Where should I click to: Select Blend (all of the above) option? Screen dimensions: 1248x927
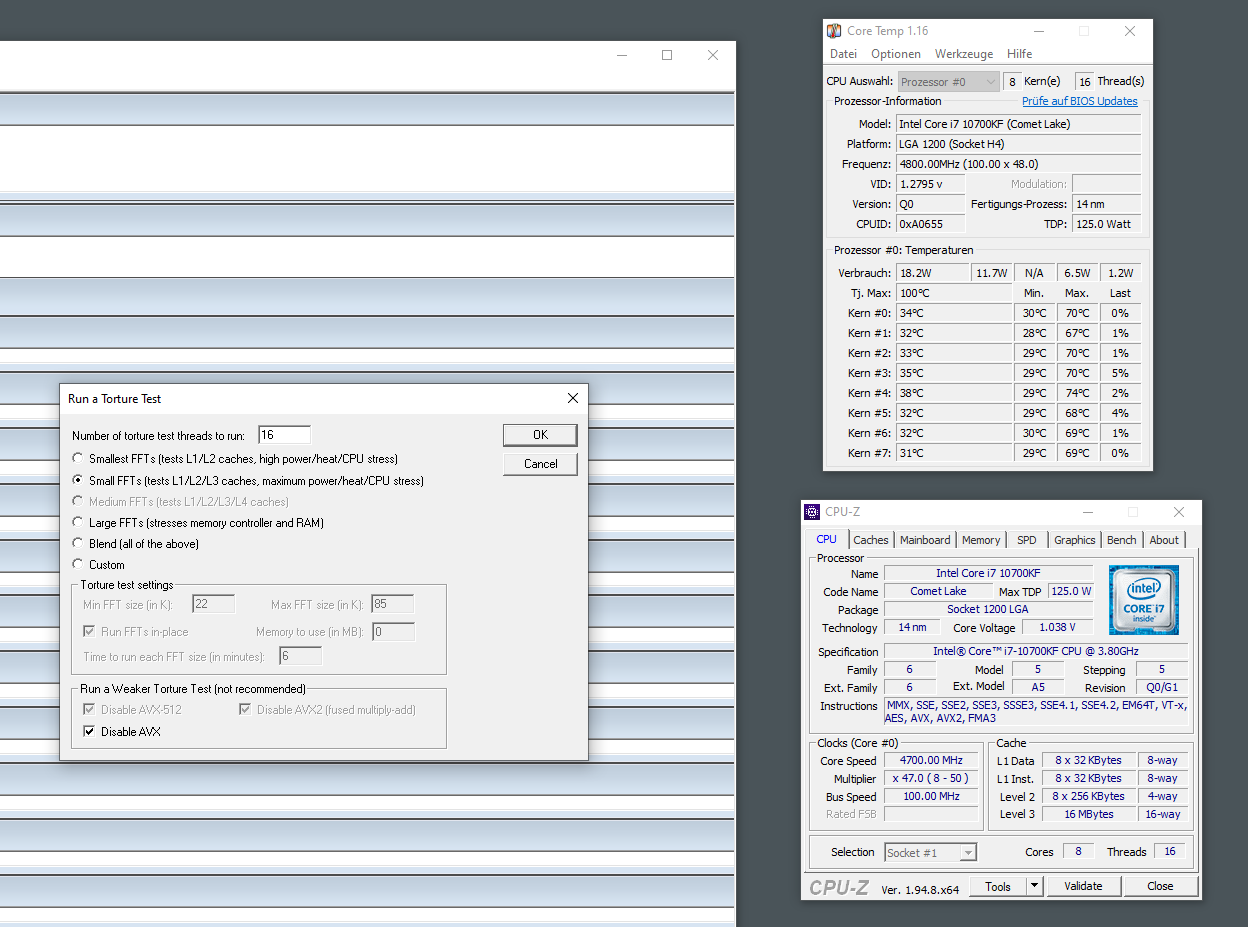click(78, 544)
